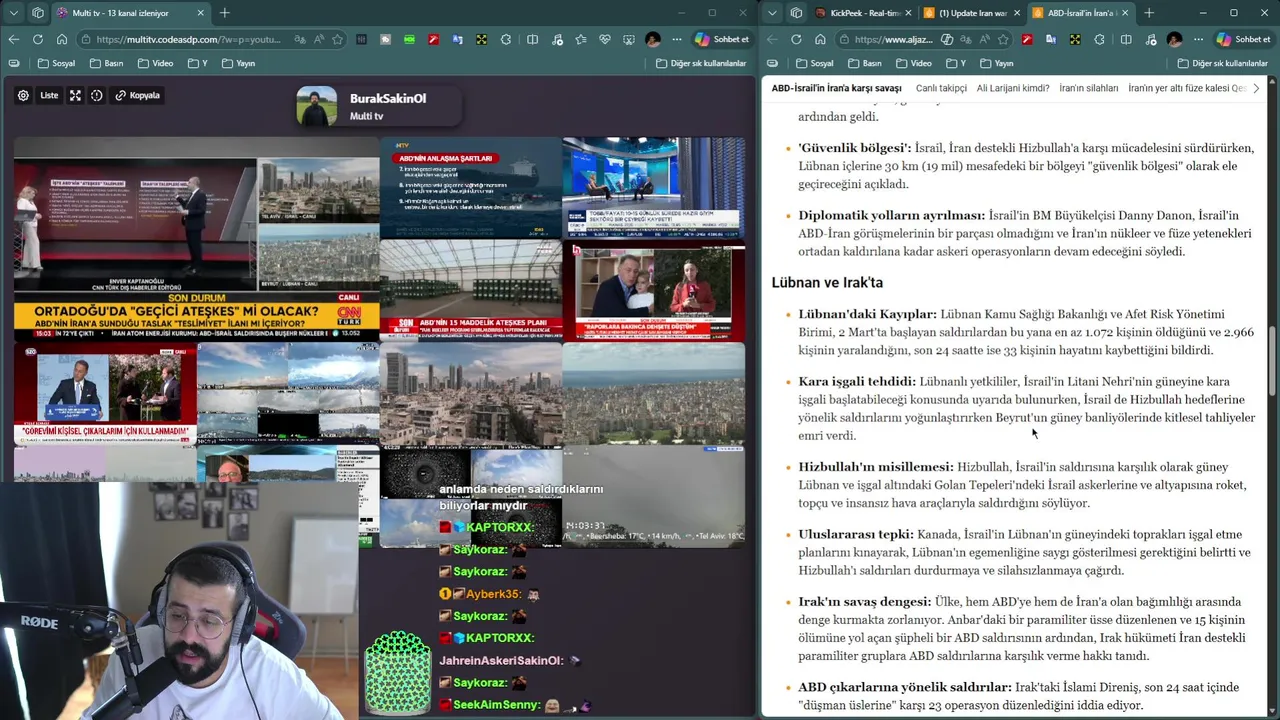Open Basın bookmarks folder in left browser
The image size is (1280, 720).
click(x=107, y=63)
